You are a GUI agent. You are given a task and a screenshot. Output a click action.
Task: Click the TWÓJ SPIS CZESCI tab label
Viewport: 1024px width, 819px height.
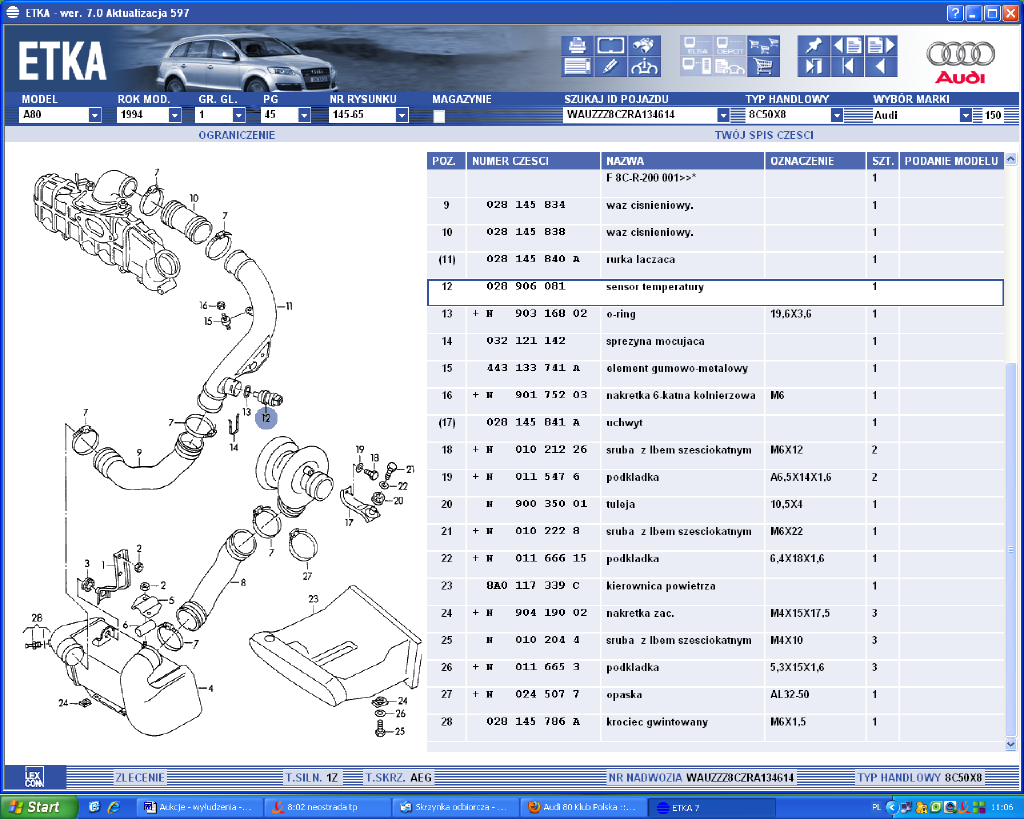[x=764, y=135]
